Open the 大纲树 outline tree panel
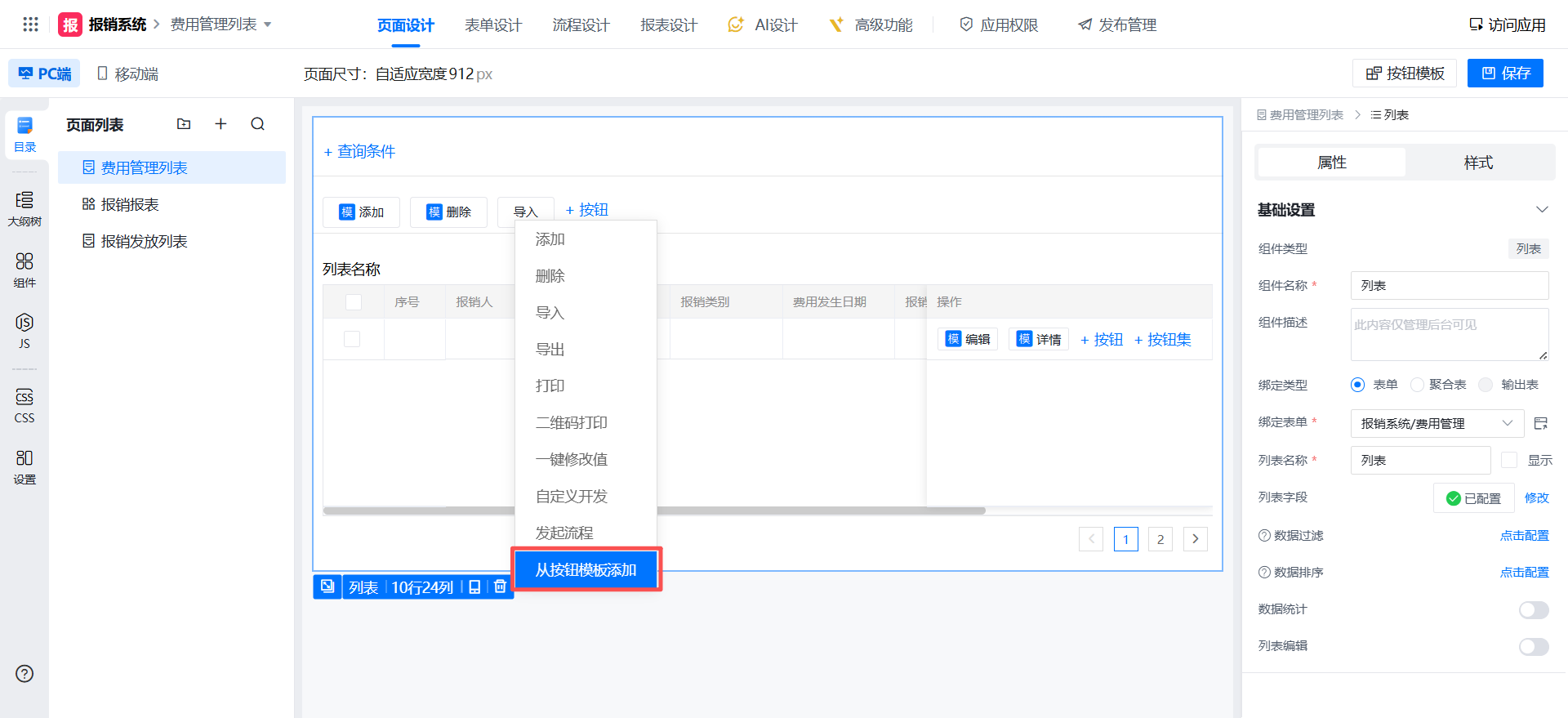Image resolution: width=1568 pixels, height=718 pixels. pyautogui.click(x=24, y=208)
